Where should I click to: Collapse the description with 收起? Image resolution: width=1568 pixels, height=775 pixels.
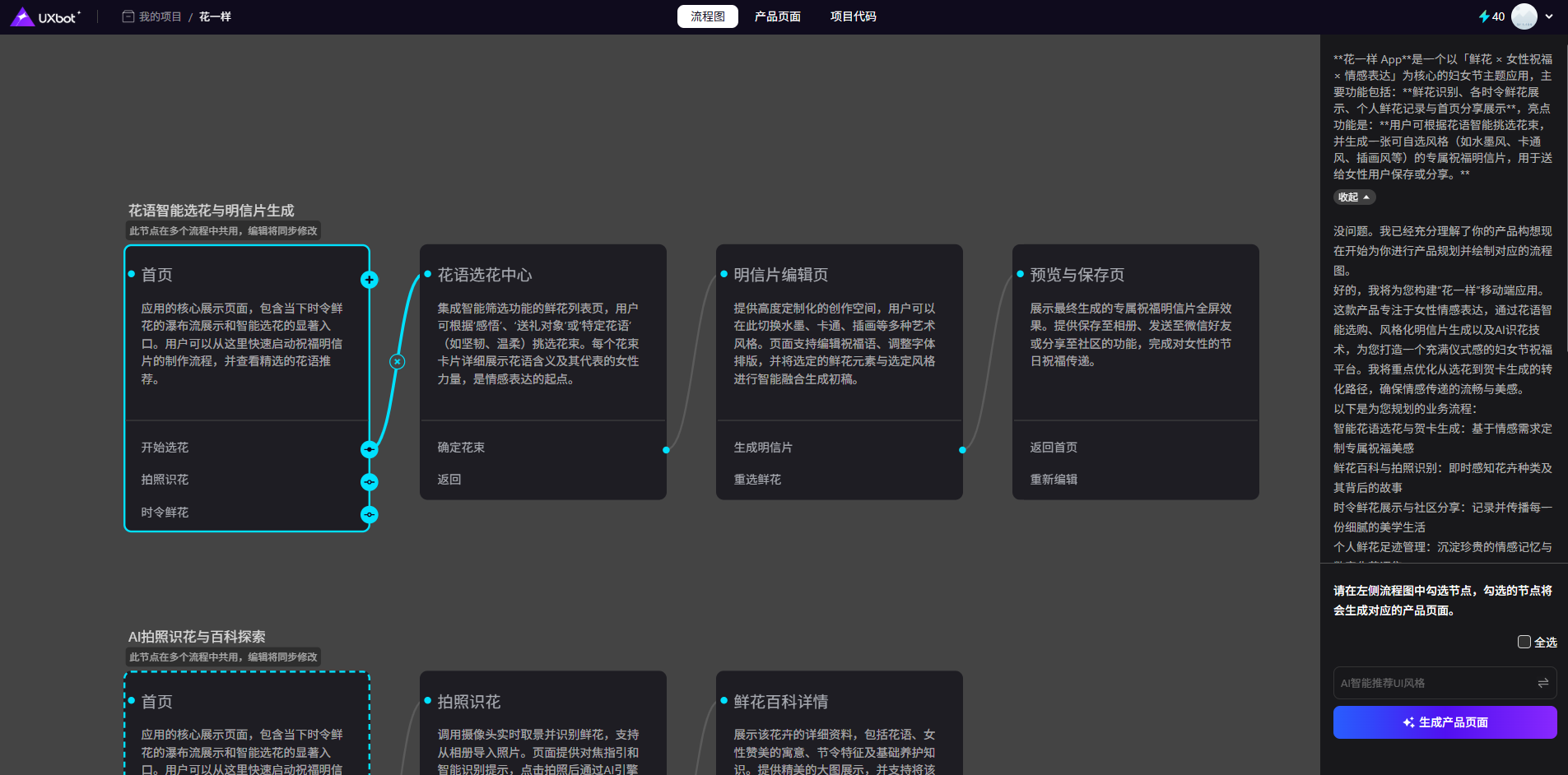(1353, 197)
